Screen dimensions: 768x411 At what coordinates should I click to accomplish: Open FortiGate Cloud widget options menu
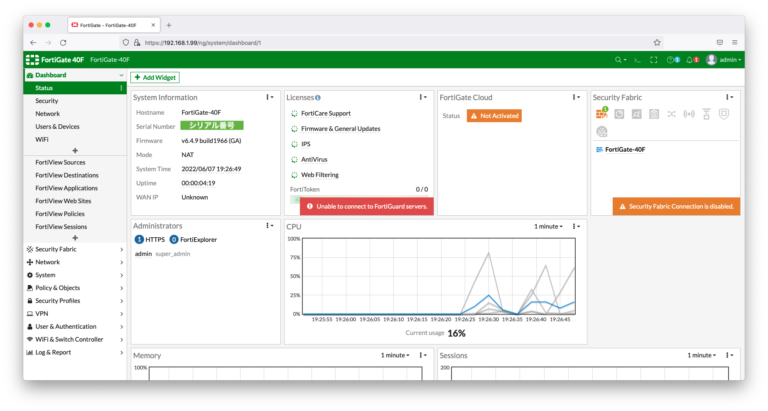576,97
